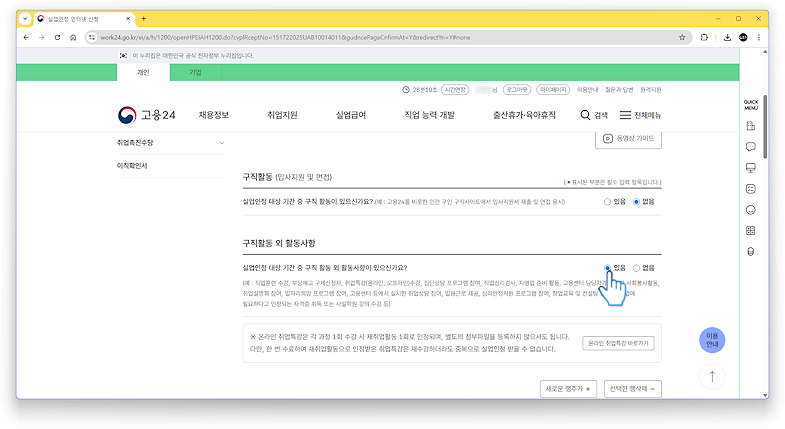Open the checklist icon in Quick Menu

tap(750, 189)
